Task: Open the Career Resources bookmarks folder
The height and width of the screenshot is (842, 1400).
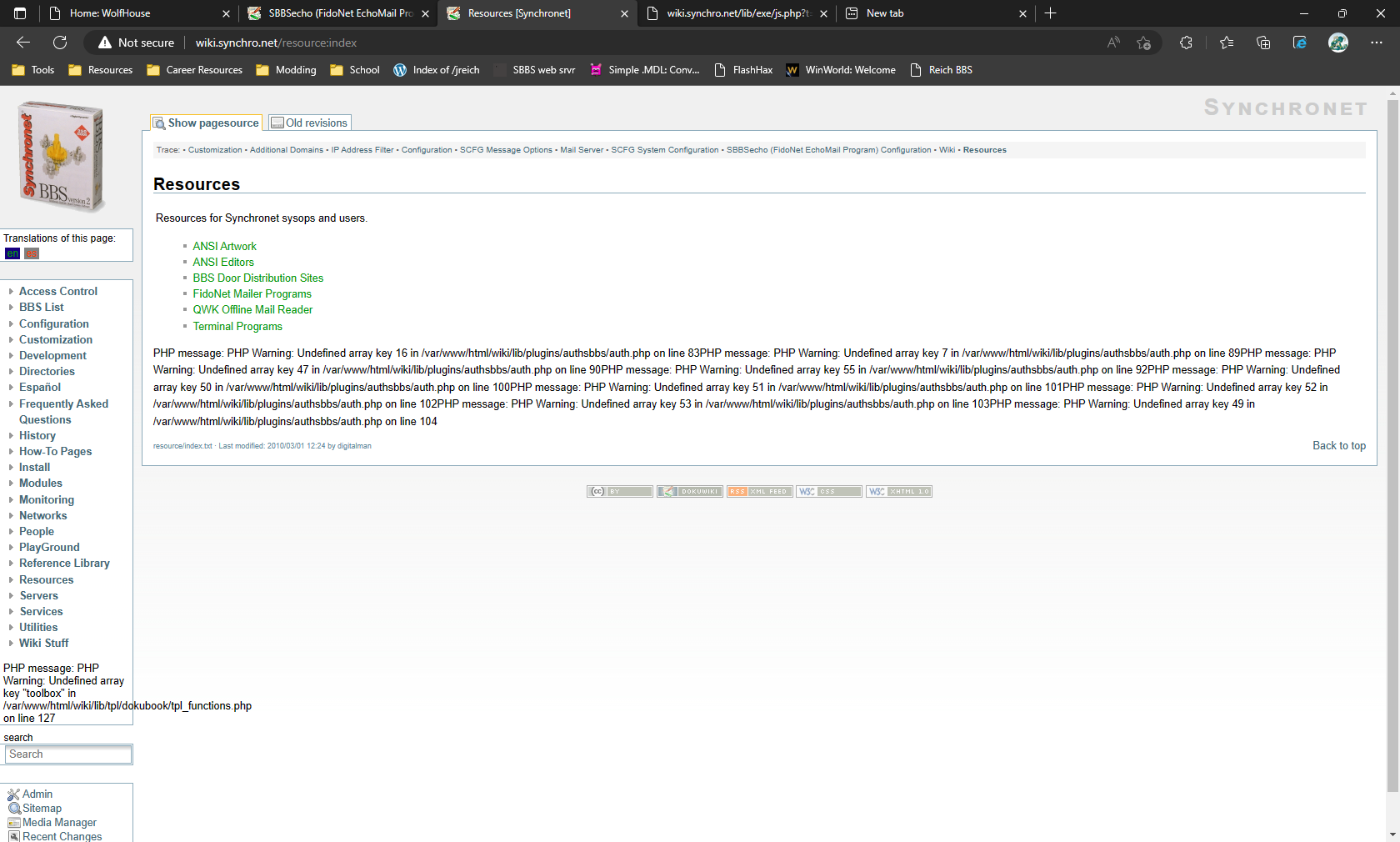Action: click(195, 70)
